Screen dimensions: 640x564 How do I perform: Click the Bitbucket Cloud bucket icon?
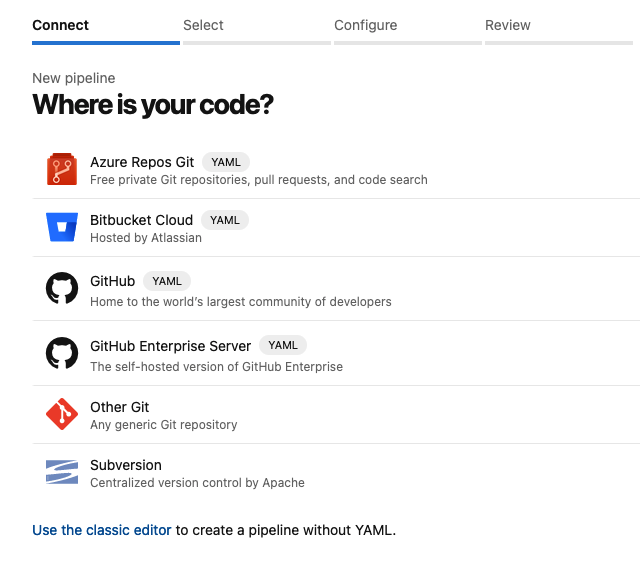(x=62, y=227)
